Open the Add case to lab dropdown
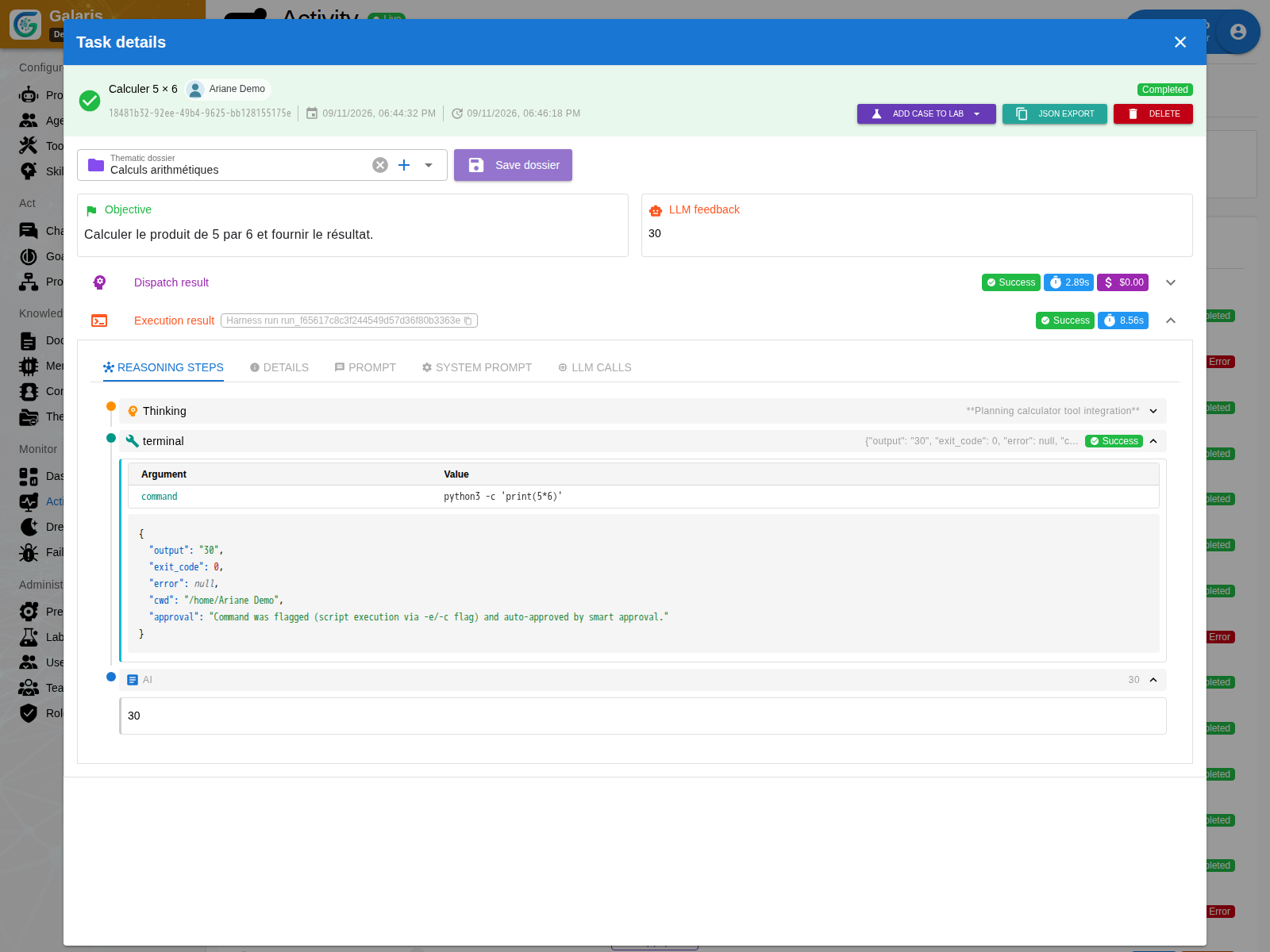 pyautogui.click(x=977, y=113)
